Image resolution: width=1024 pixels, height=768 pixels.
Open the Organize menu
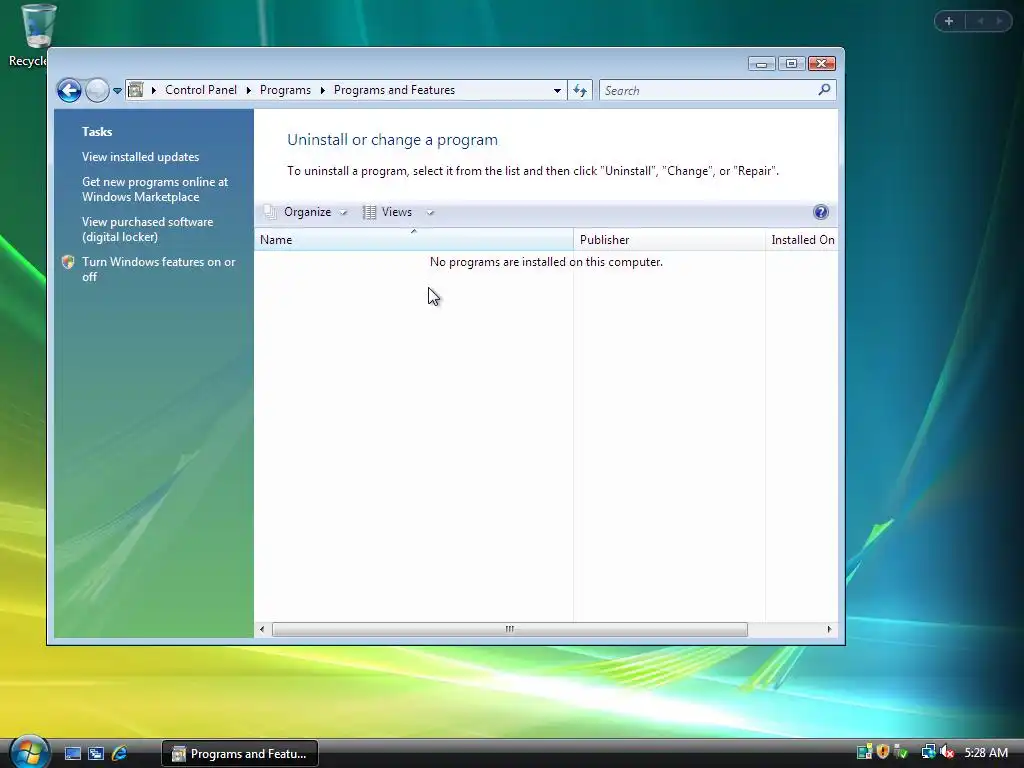307,212
